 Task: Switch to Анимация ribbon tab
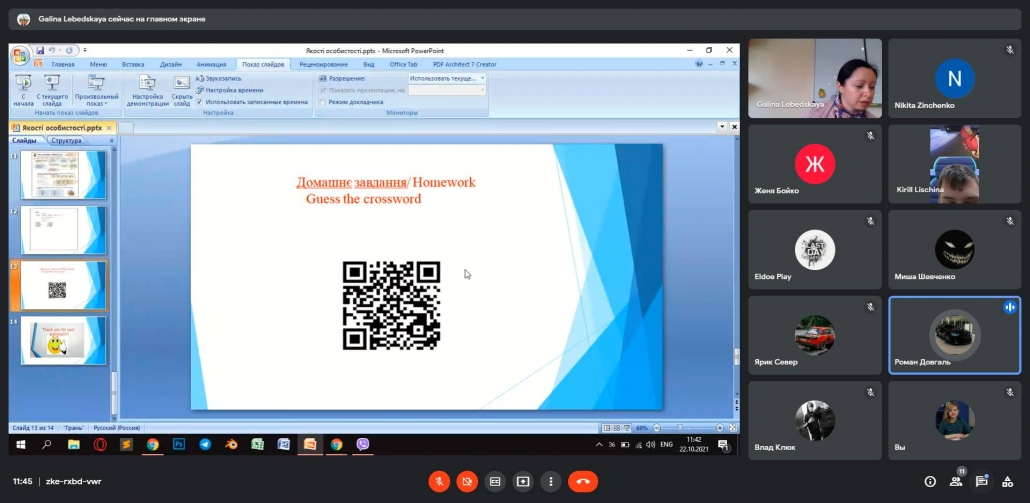click(212, 64)
